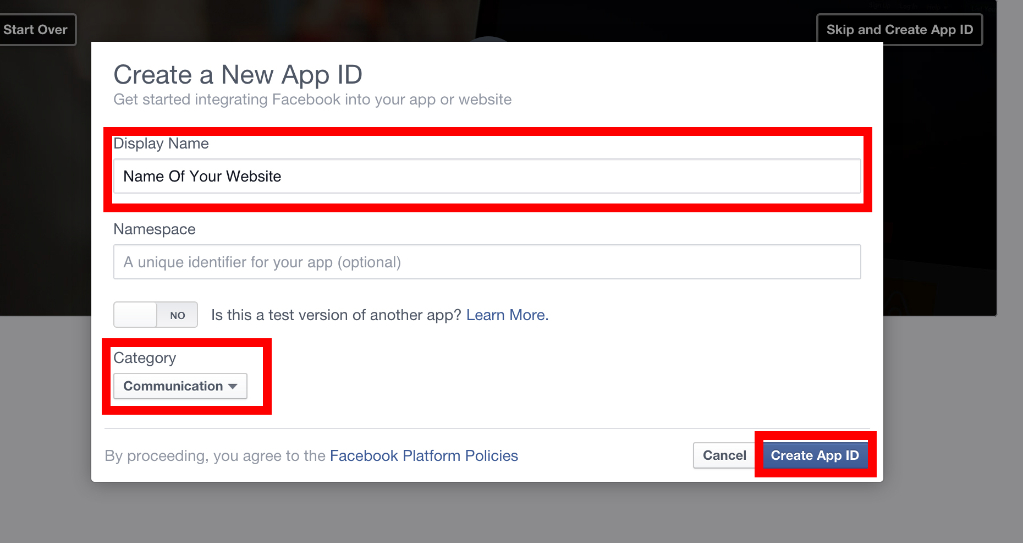Open the Communication category dropdown
This screenshot has width=1023, height=543.
179,386
